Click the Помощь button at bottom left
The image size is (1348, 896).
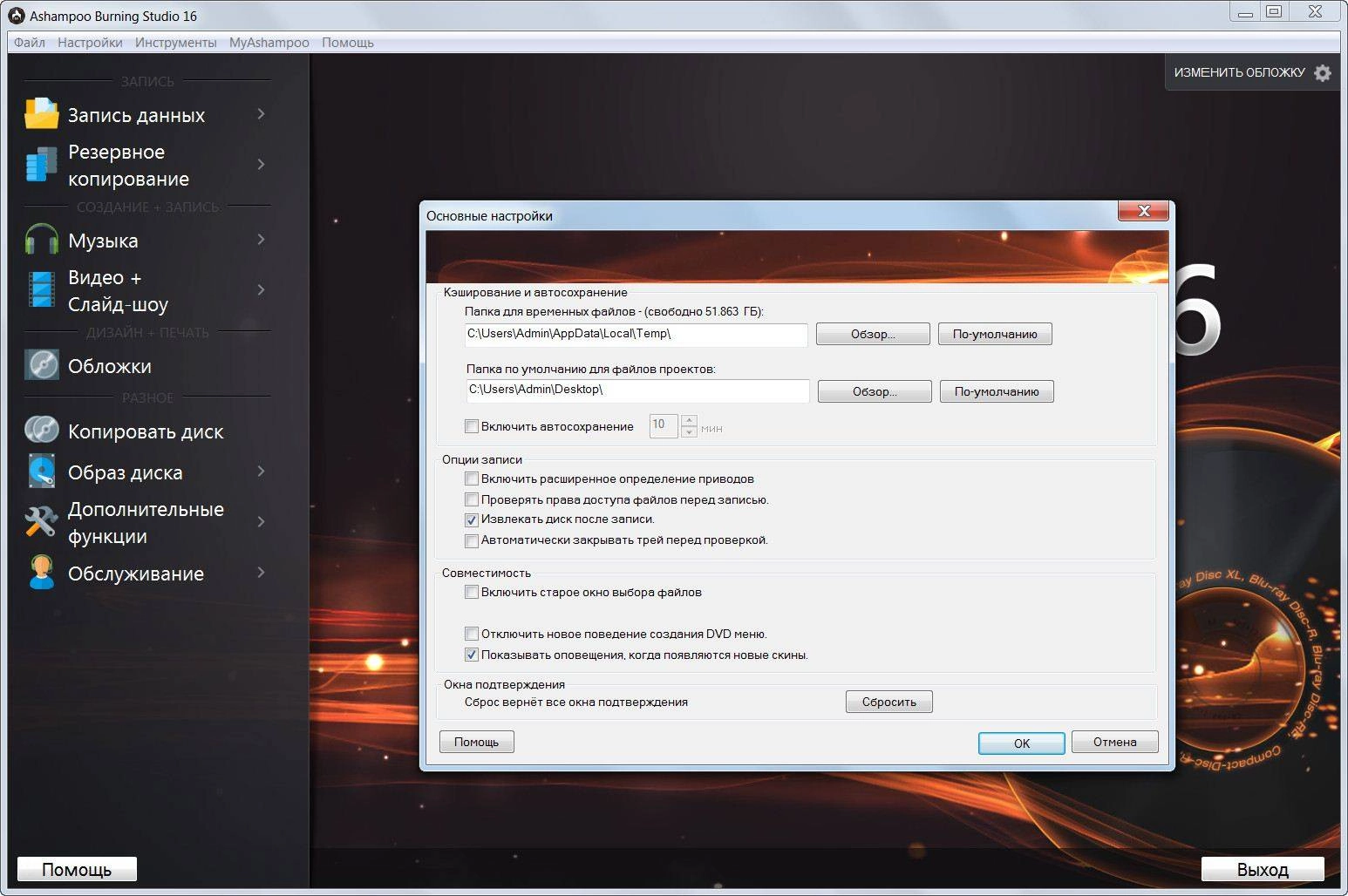[77, 869]
